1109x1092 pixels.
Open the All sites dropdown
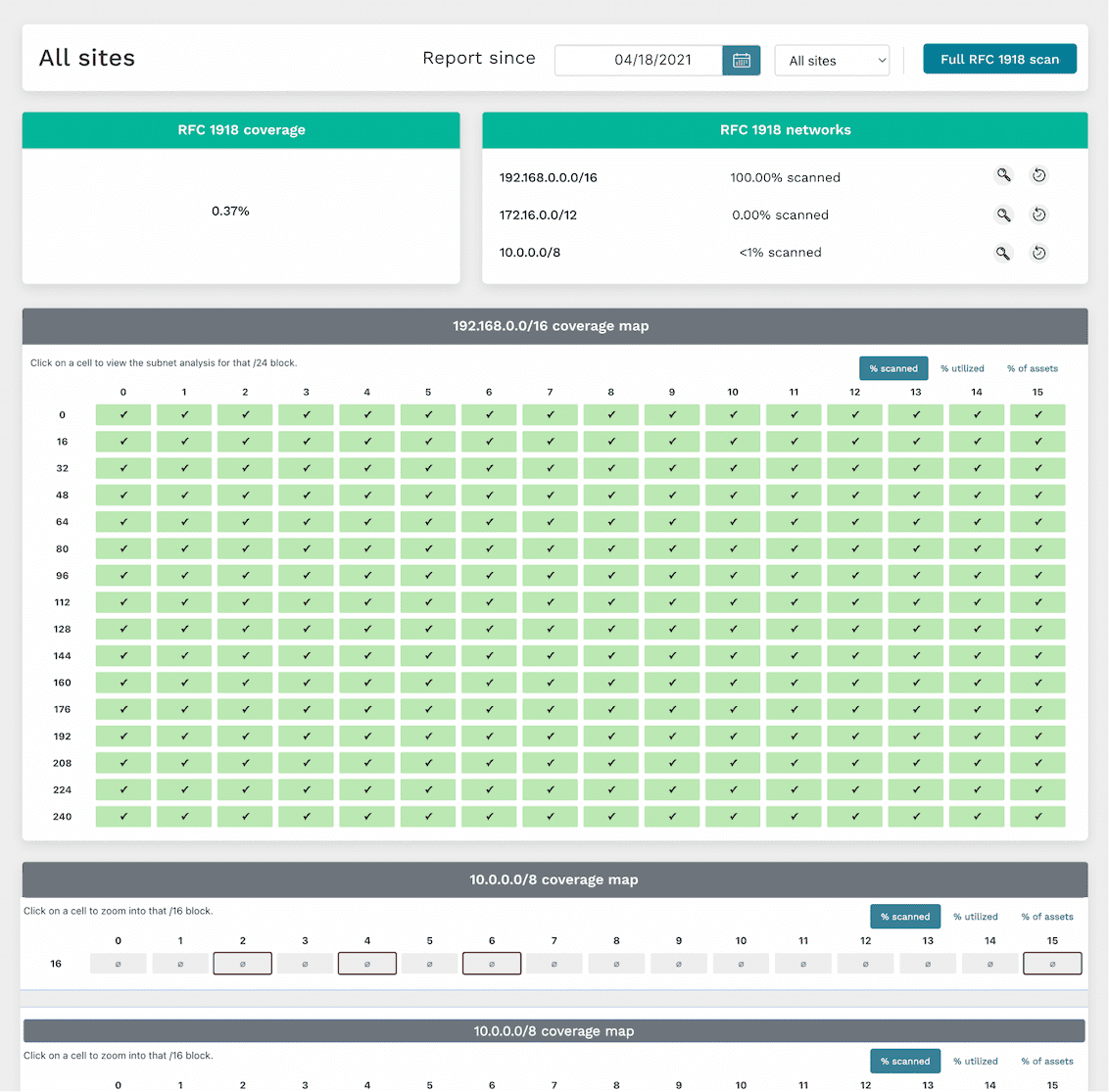(x=832, y=60)
